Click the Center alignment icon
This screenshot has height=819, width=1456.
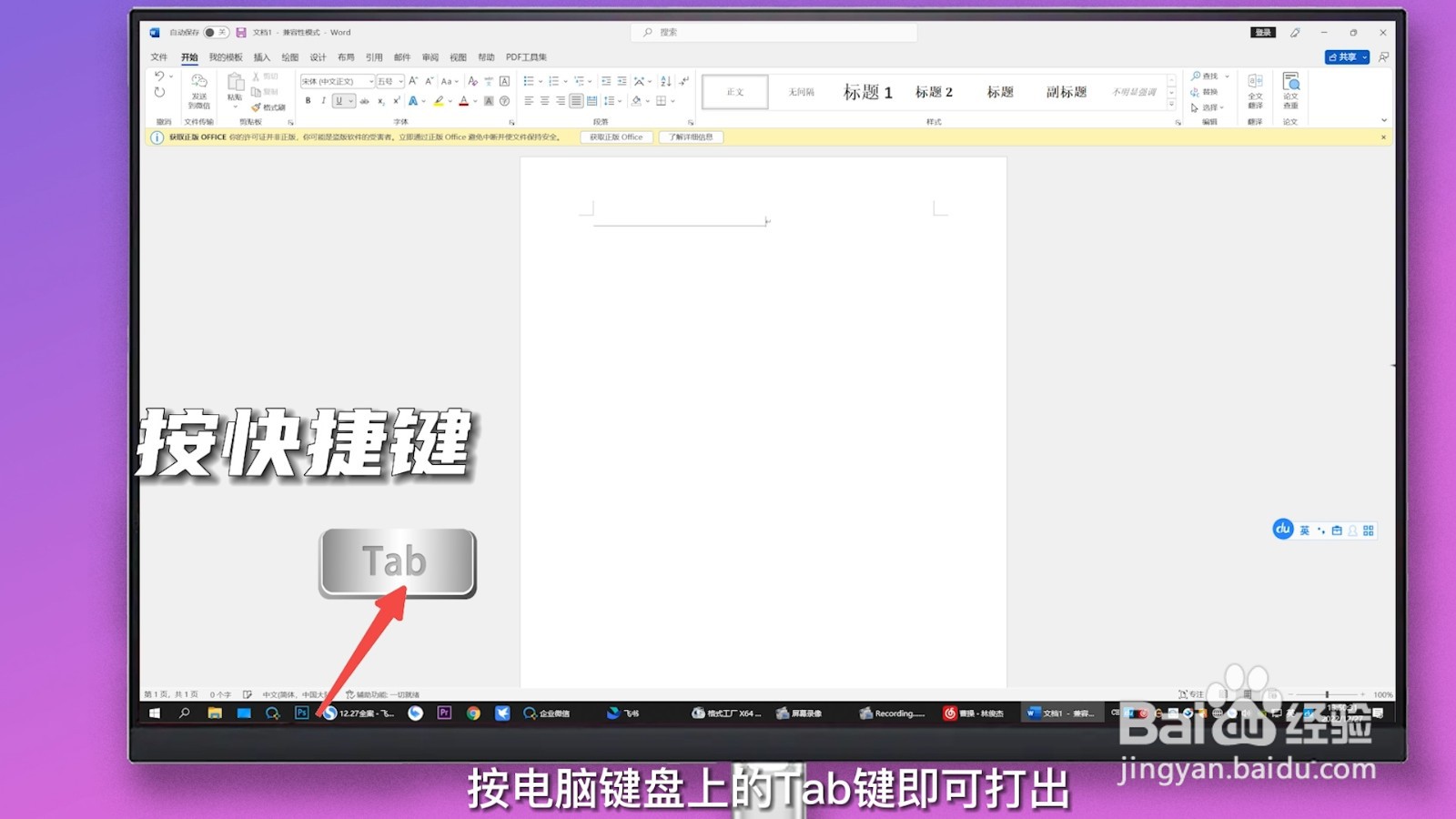(x=544, y=101)
